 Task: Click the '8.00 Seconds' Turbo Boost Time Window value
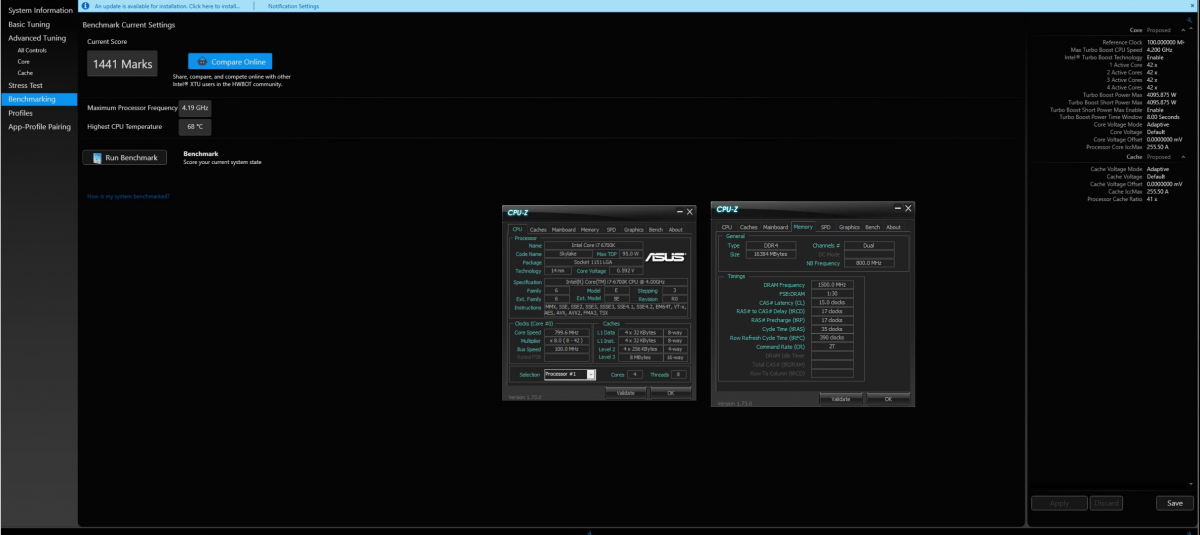pyautogui.click(x=1163, y=117)
